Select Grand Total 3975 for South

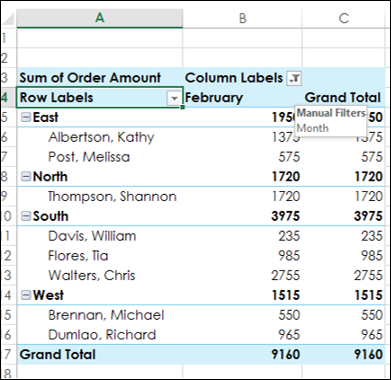(368, 216)
